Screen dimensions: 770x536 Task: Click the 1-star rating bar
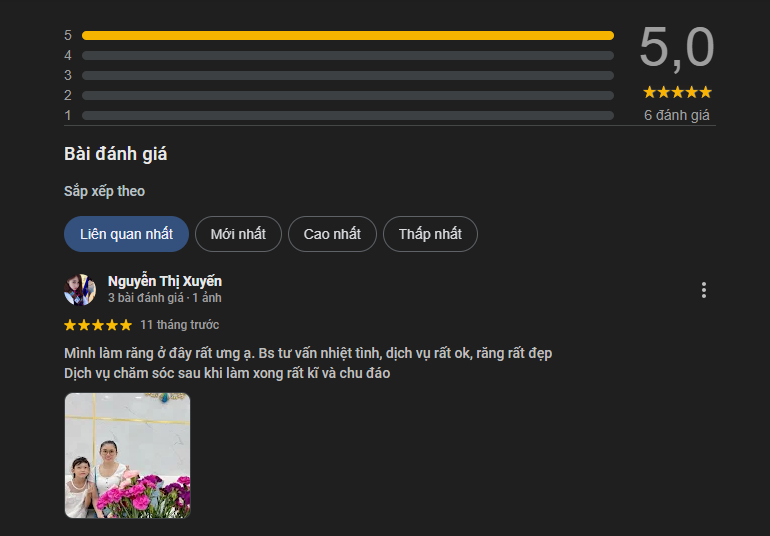click(347, 115)
